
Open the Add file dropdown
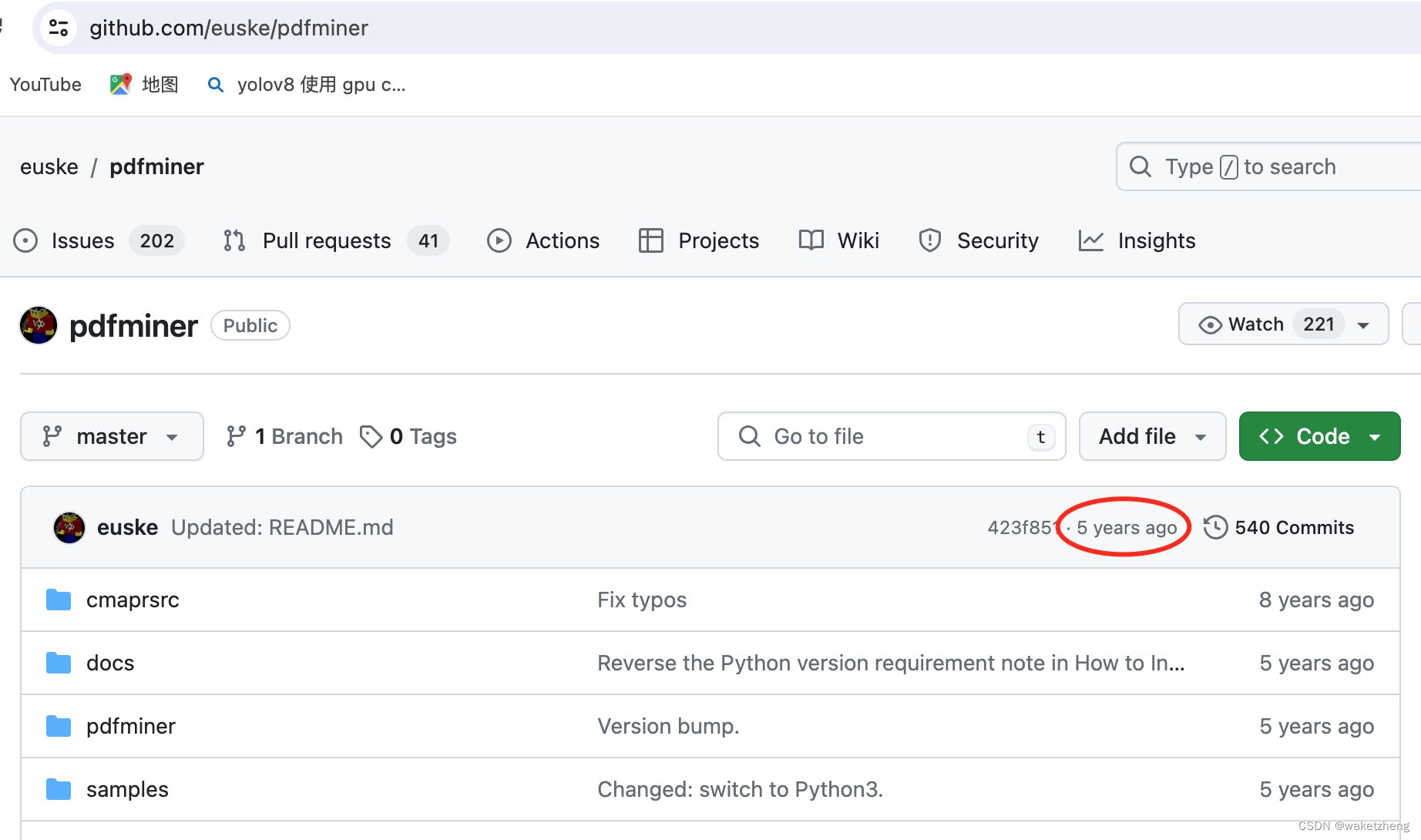(1152, 436)
